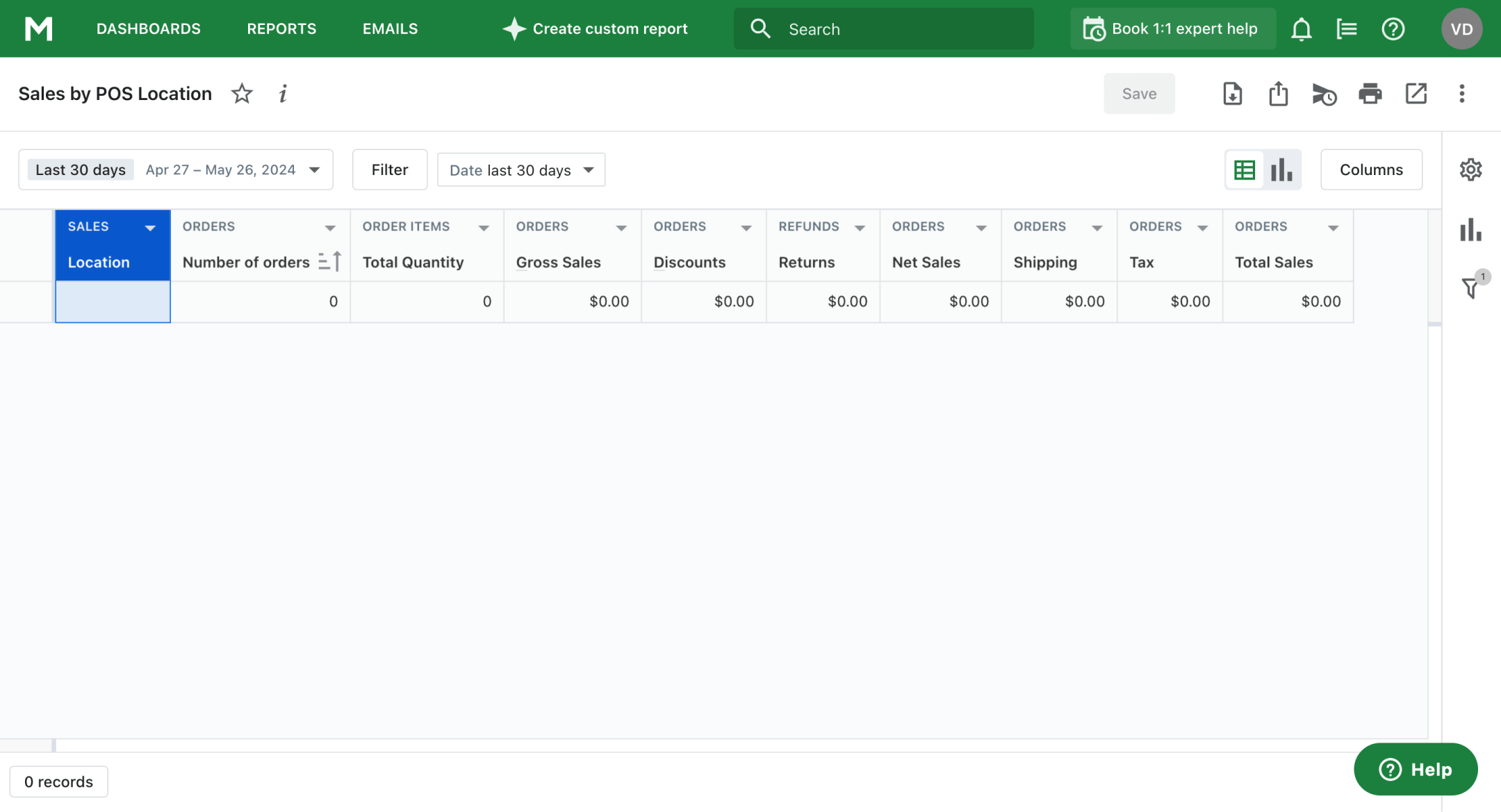
Task: Expand Sales Location column dropdown arrow
Action: pyautogui.click(x=150, y=228)
